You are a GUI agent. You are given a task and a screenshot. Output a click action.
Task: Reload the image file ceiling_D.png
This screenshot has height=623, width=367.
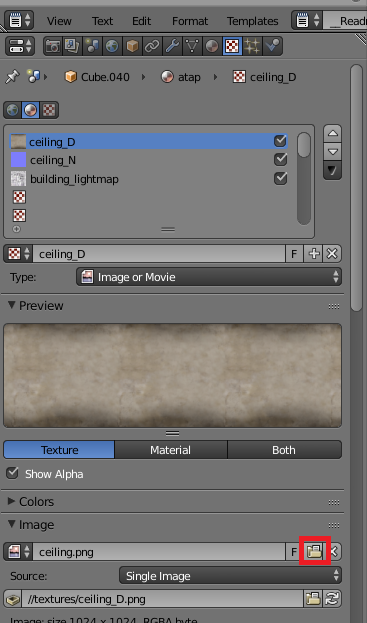tap(332, 599)
